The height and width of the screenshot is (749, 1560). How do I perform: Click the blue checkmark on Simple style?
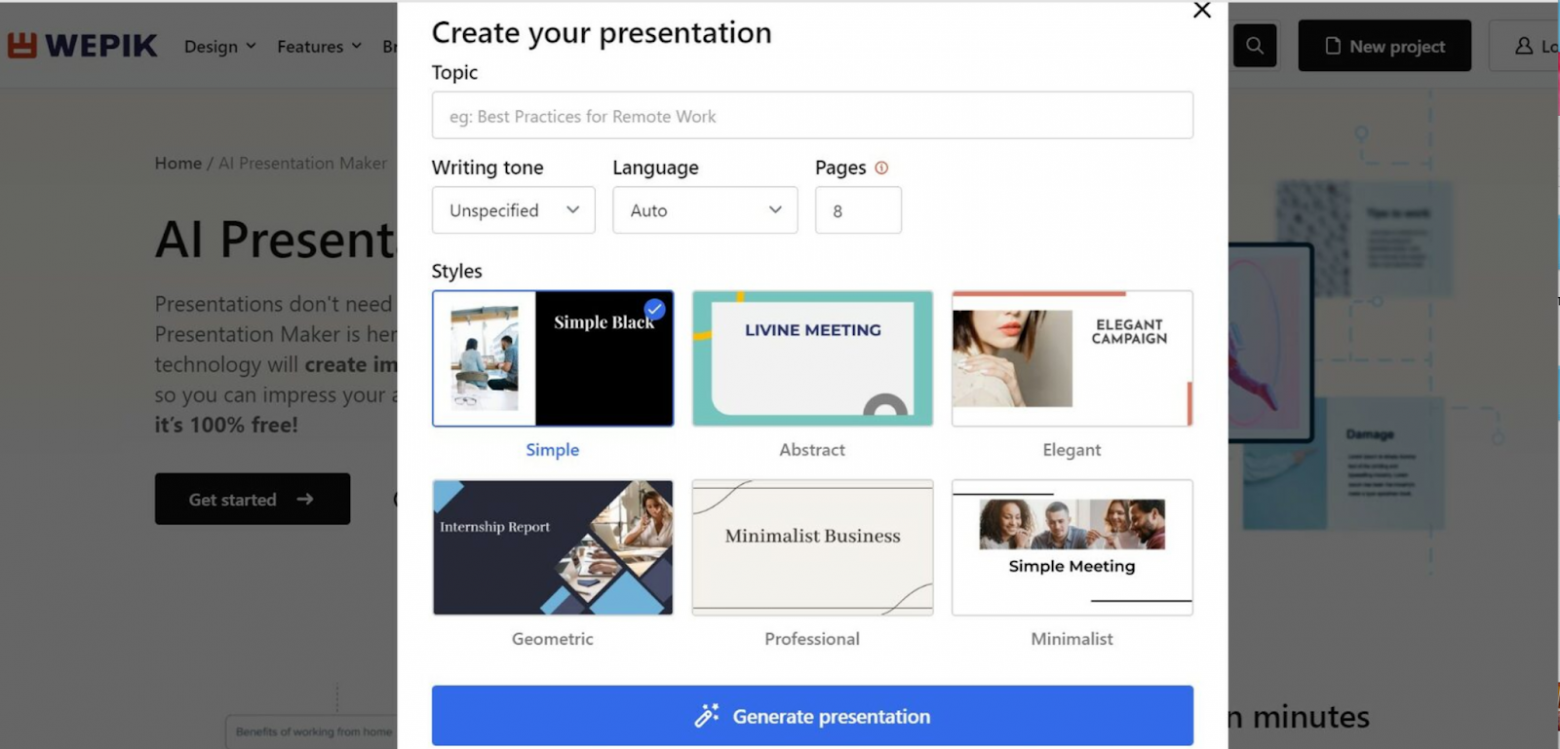tap(655, 309)
